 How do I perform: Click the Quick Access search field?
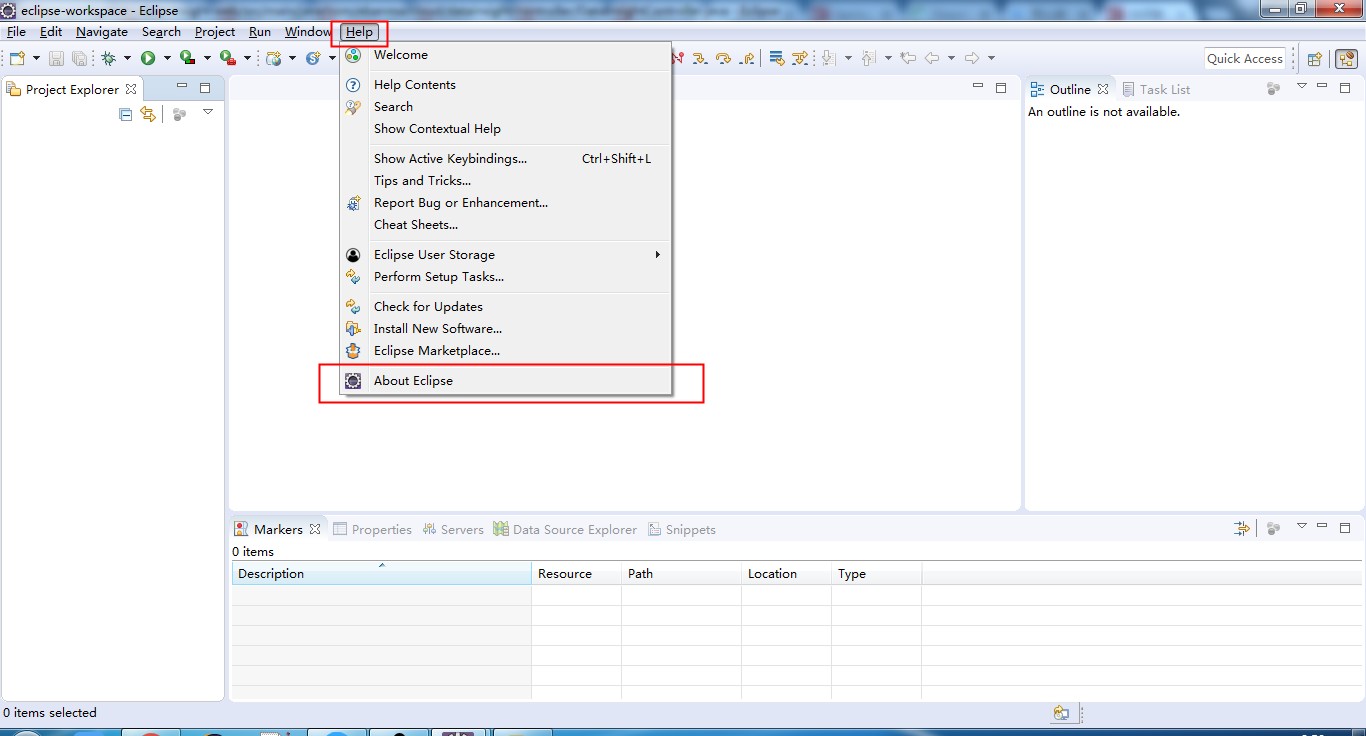(1245, 58)
